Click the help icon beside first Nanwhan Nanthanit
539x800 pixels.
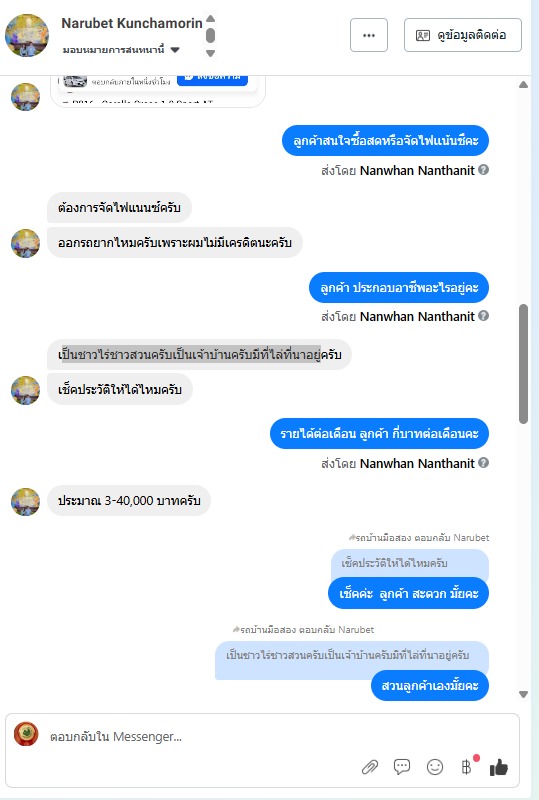pos(483,170)
